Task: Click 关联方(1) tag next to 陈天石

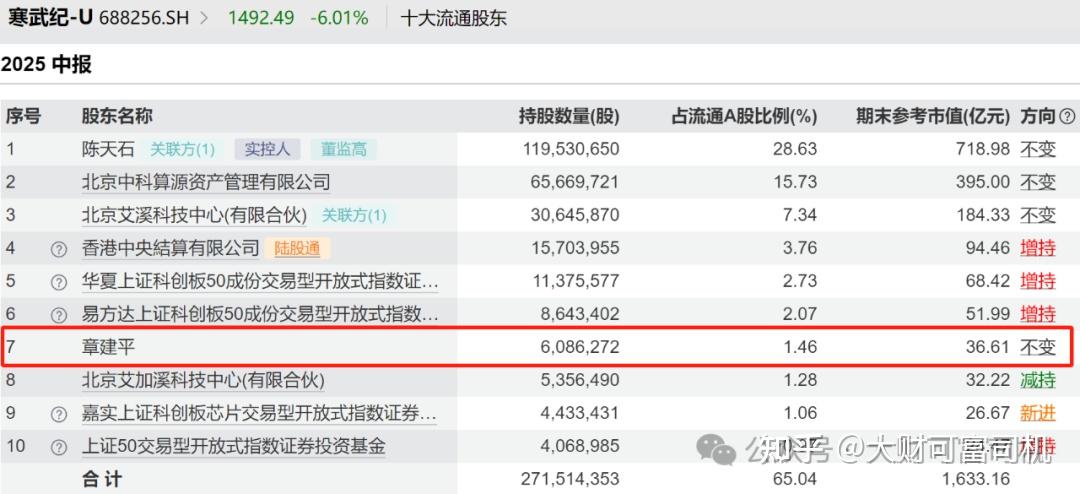Action: [x=183, y=149]
